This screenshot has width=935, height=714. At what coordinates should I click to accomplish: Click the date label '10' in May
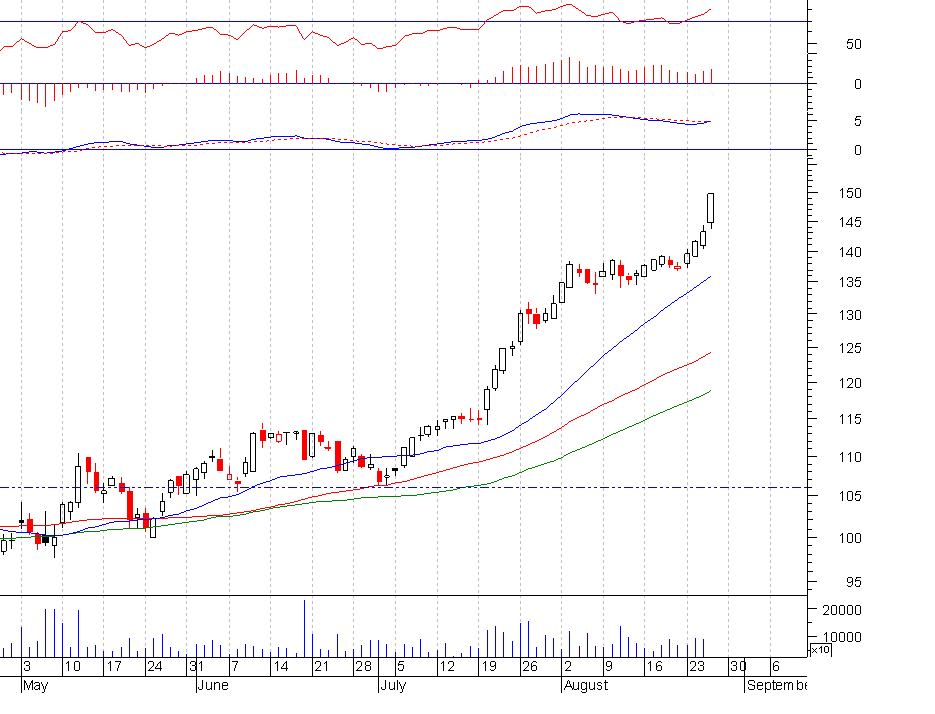[72, 666]
